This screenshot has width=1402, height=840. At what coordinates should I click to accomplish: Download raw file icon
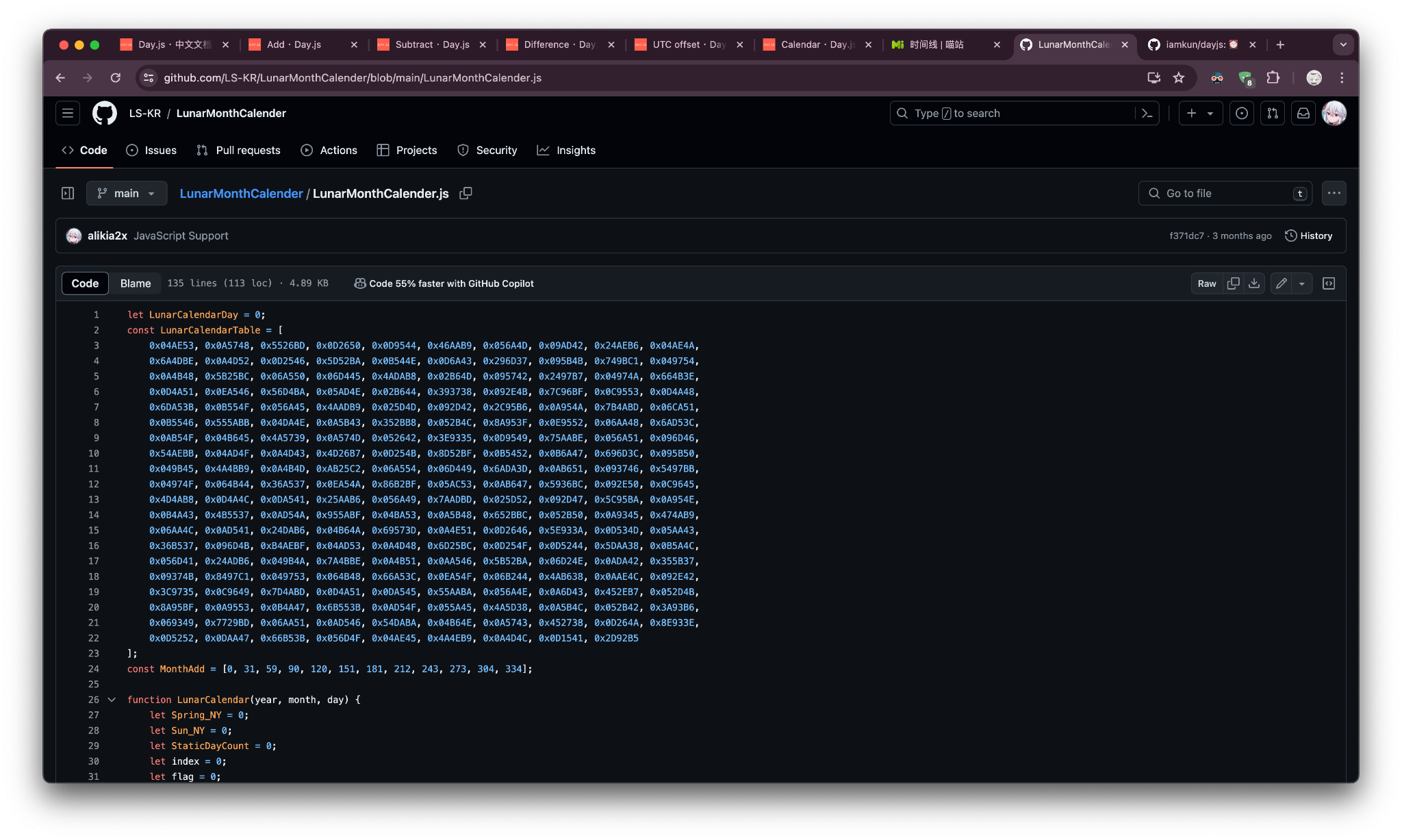click(x=1254, y=283)
